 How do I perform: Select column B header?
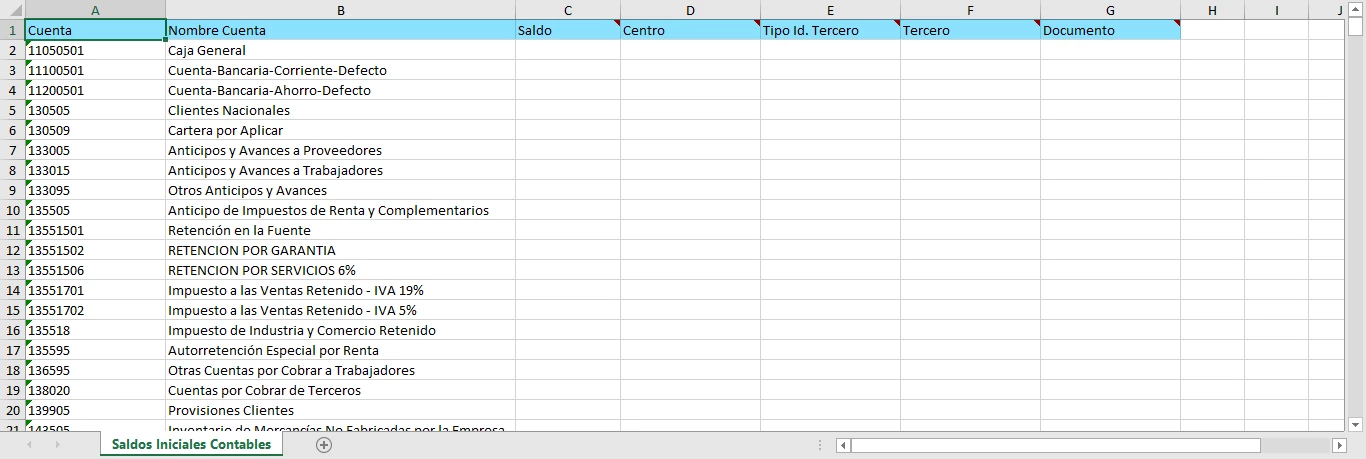(340, 10)
